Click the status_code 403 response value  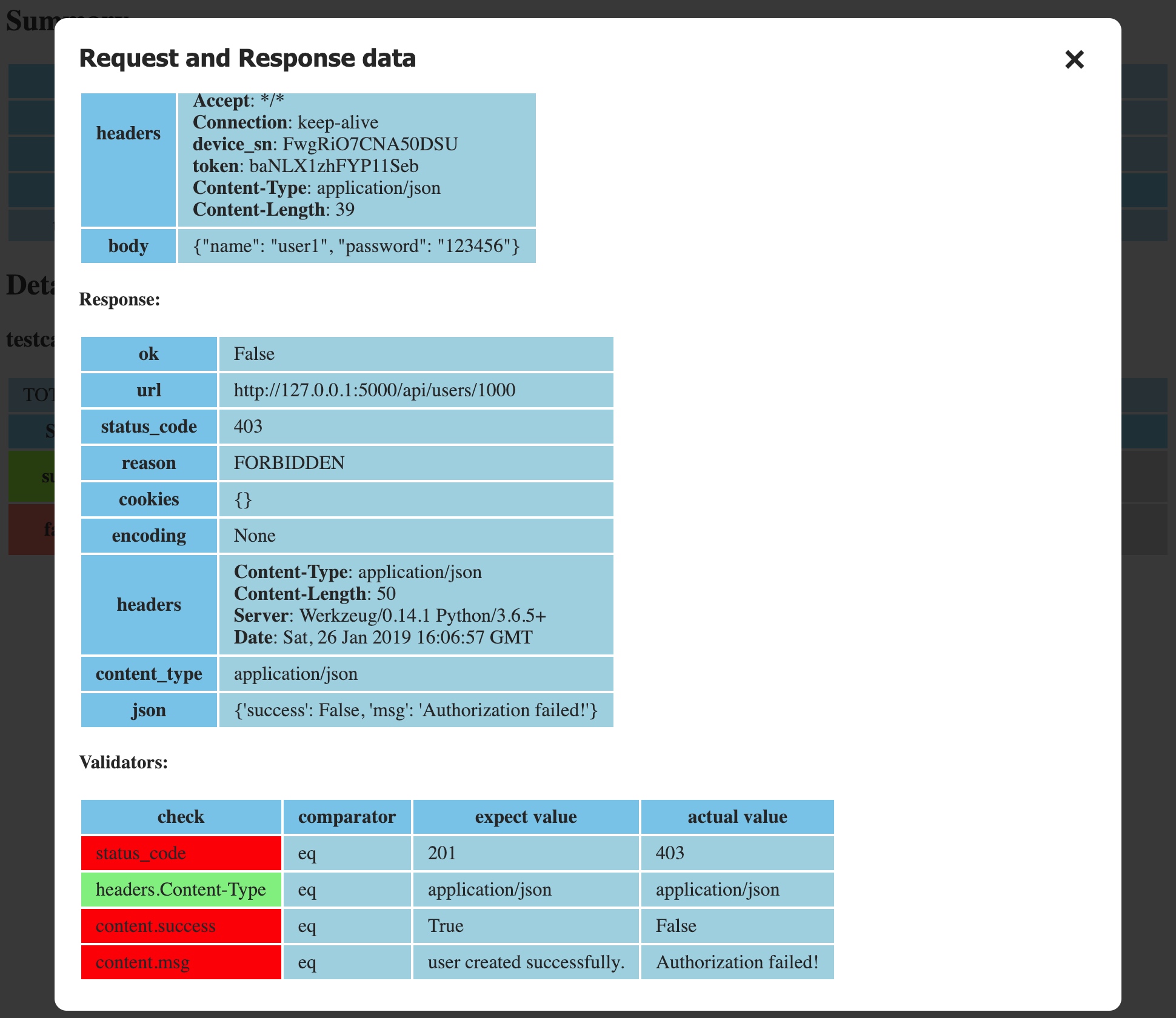point(249,427)
